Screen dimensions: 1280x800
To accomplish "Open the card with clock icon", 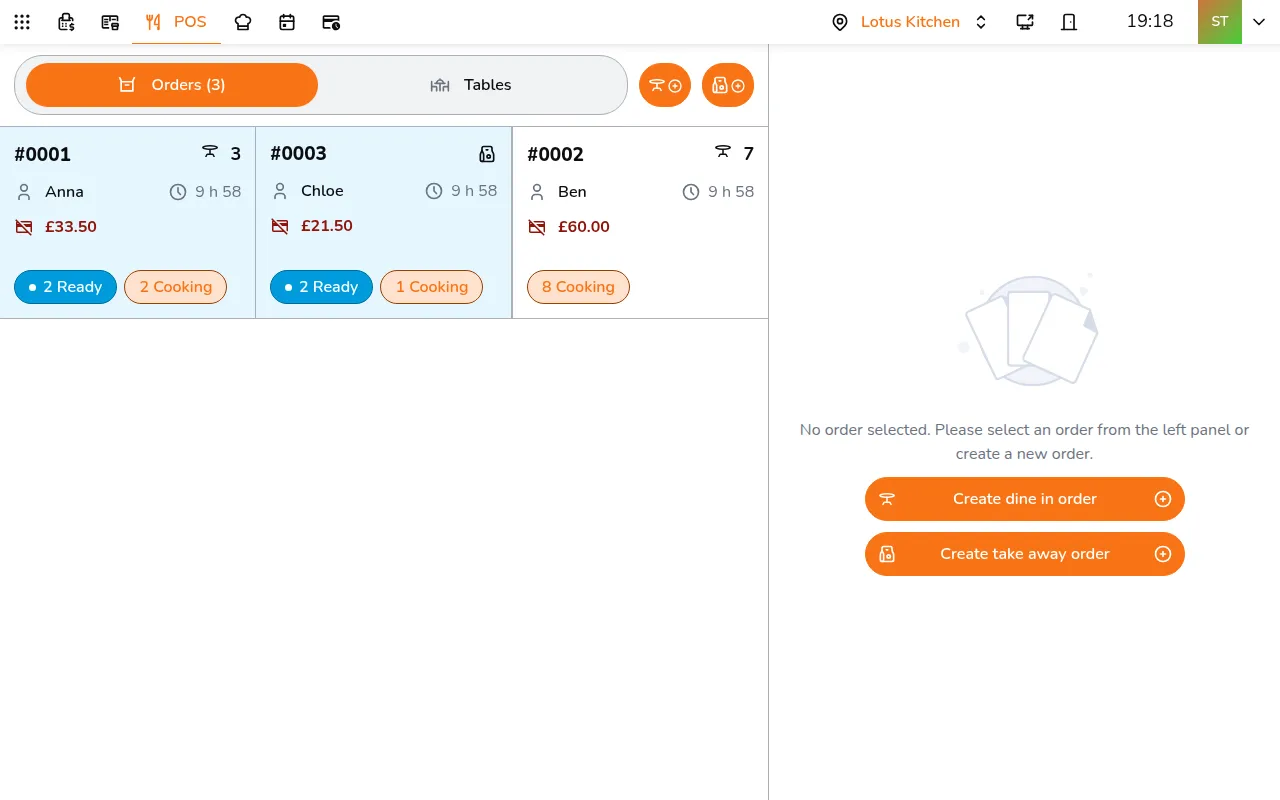I will tap(331, 22).
